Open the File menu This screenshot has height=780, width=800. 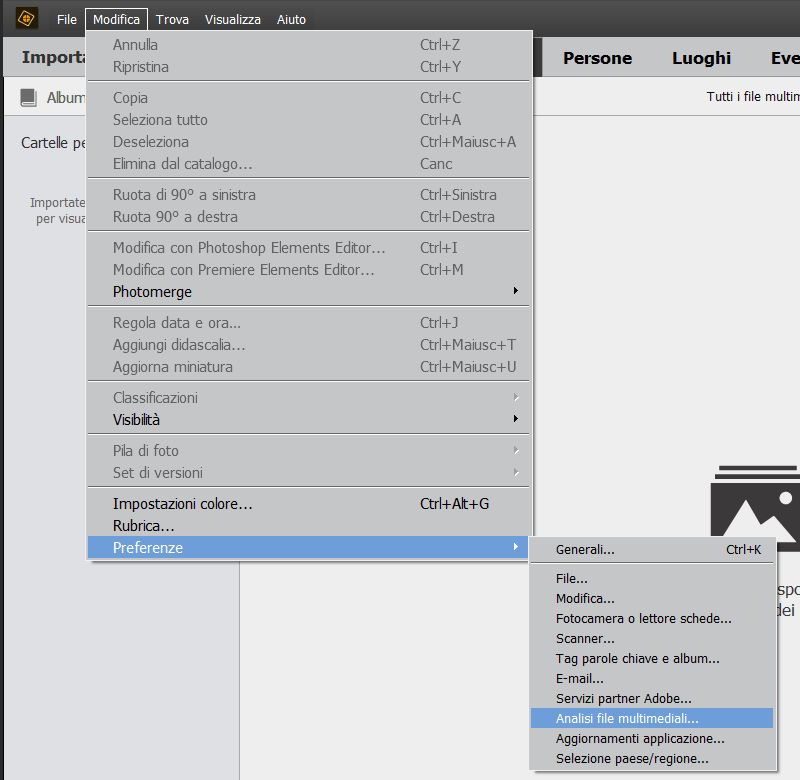pyautogui.click(x=67, y=19)
